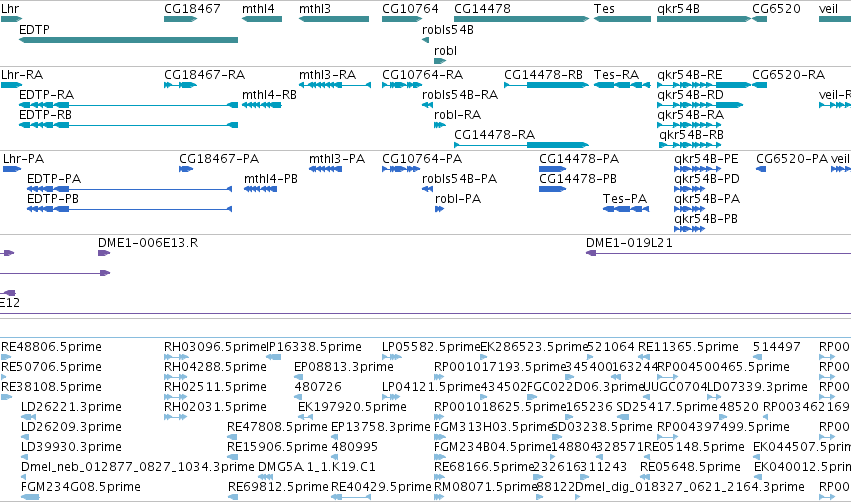Click the robl gene label
The height and width of the screenshot is (502, 851).
pyautogui.click(x=445, y=50)
